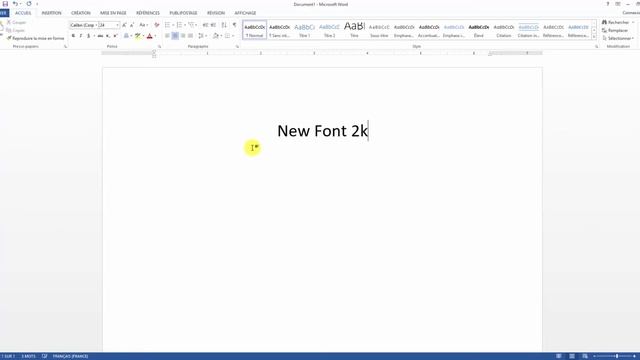The image size is (640, 360).
Task: Apply yellow text highlight color
Action: pyautogui.click(x=138, y=36)
